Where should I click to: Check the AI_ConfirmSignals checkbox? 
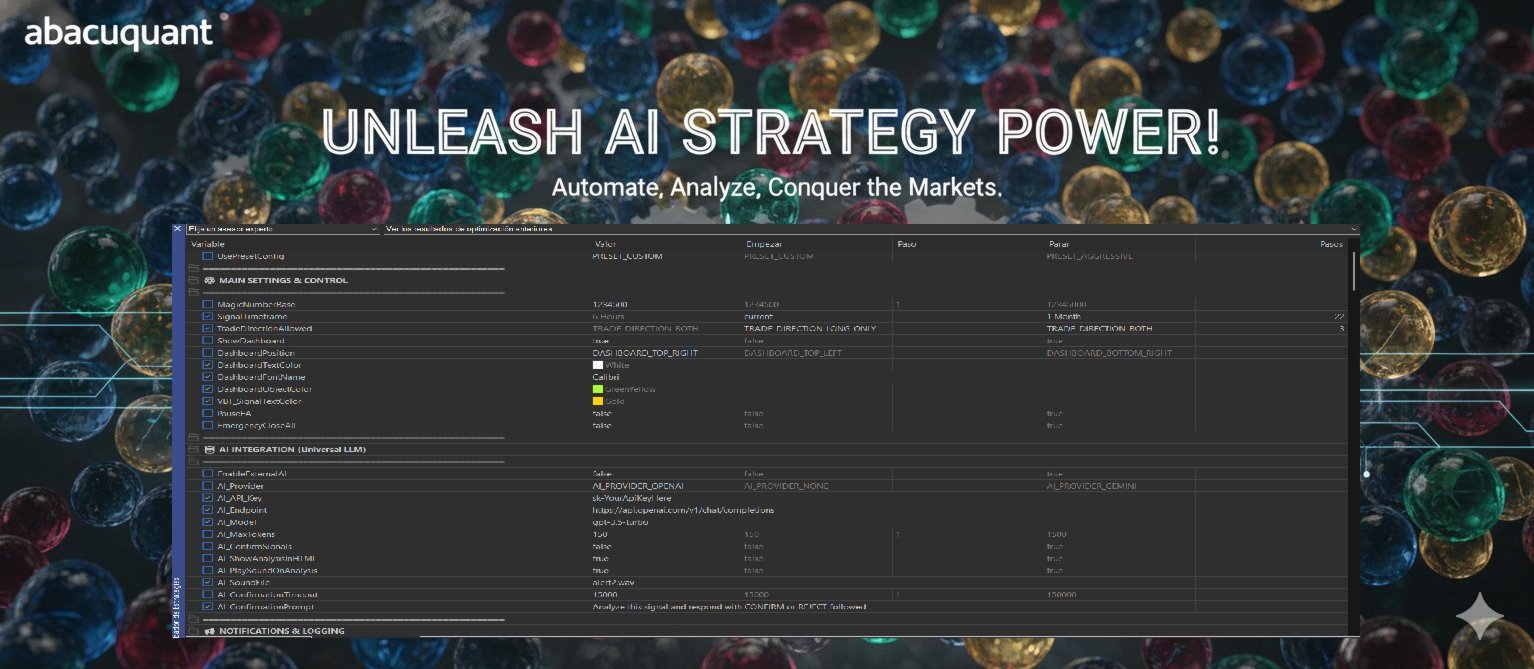click(208, 546)
